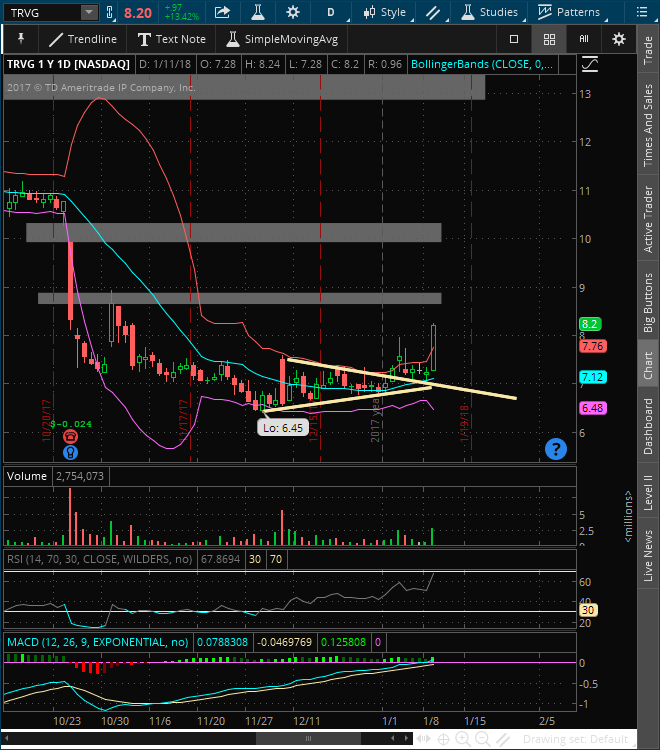This screenshot has height=750, width=660.
Task: Click the cyan 7.12 price bubble
Action: [x=593, y=377]
